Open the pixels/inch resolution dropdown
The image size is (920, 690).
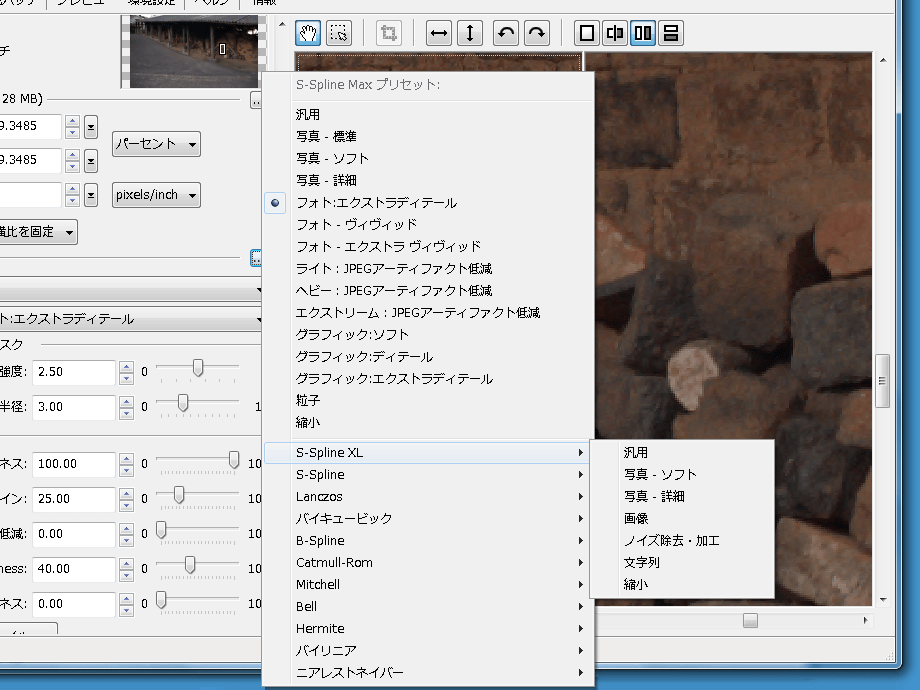[155, 195]
